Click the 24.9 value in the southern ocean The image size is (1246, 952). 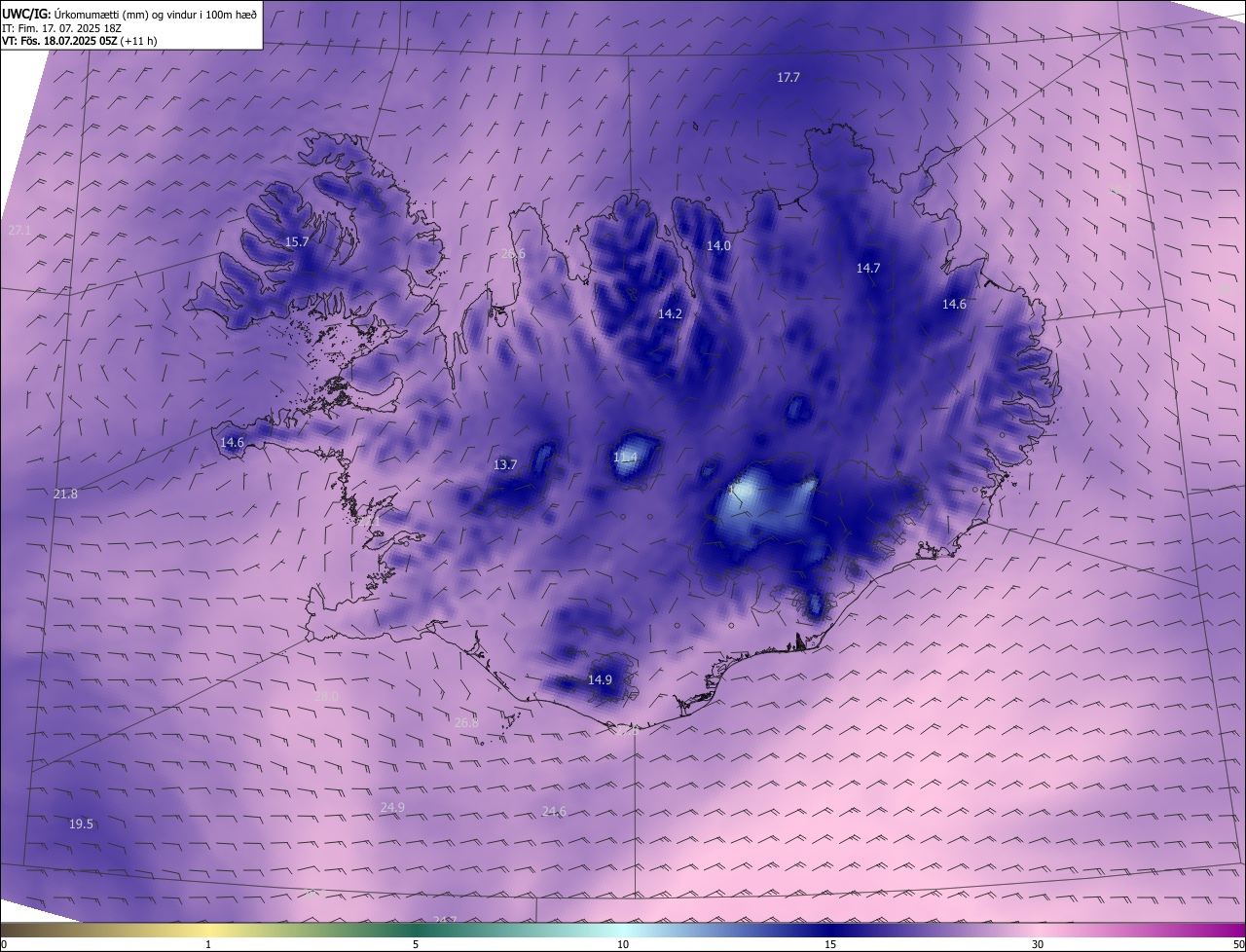point(392,807)
